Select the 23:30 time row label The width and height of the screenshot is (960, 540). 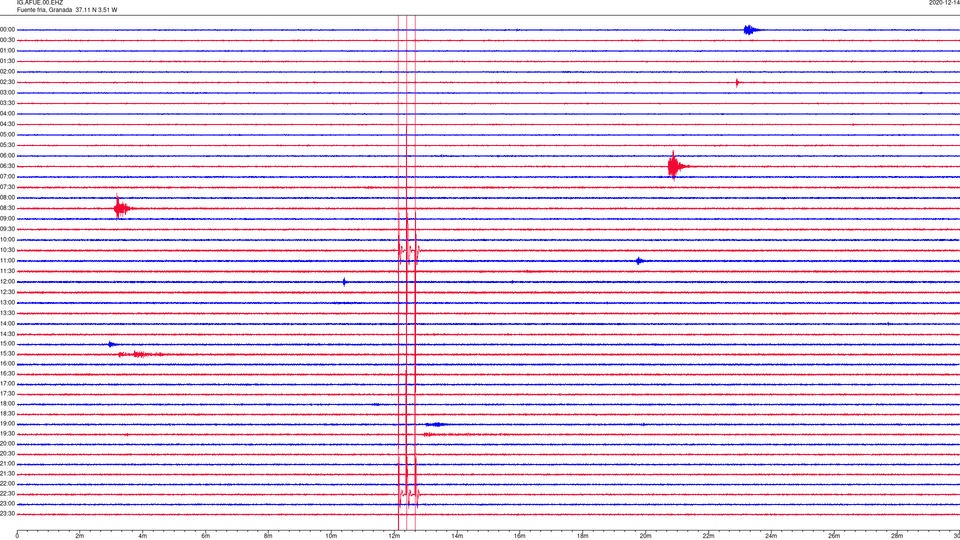coord(8,514)
